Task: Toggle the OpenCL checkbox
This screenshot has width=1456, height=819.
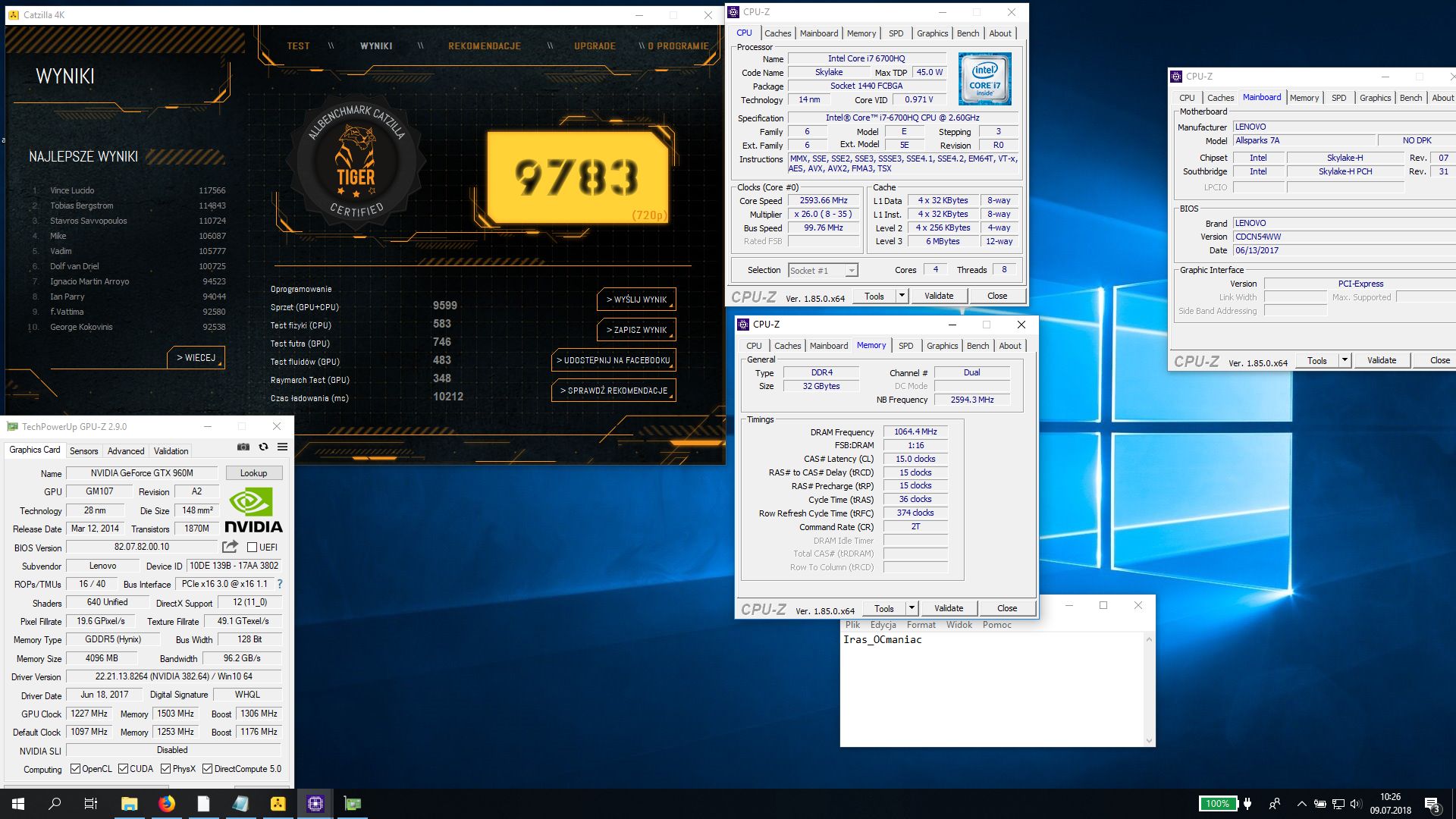Action: click(x=75, y=769)
